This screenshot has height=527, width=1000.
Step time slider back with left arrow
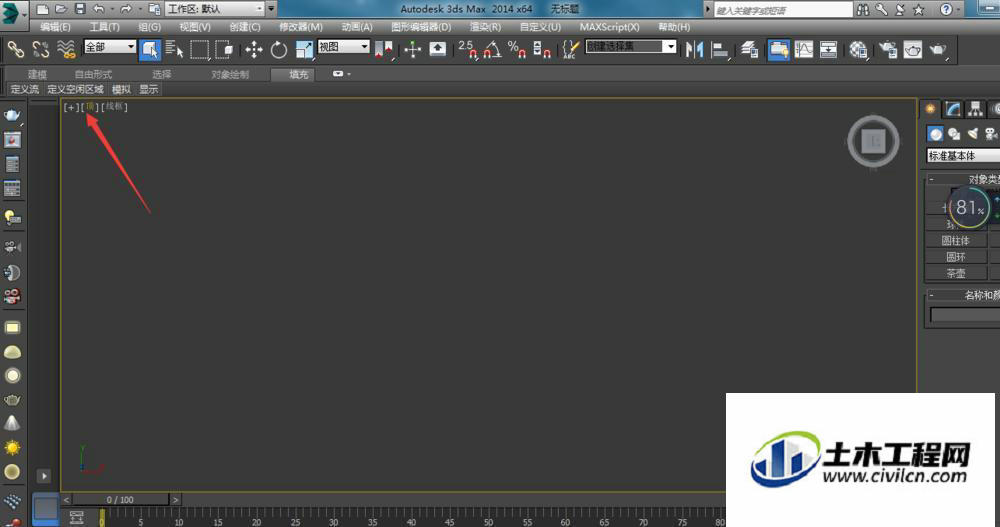[x=66, y=500]
